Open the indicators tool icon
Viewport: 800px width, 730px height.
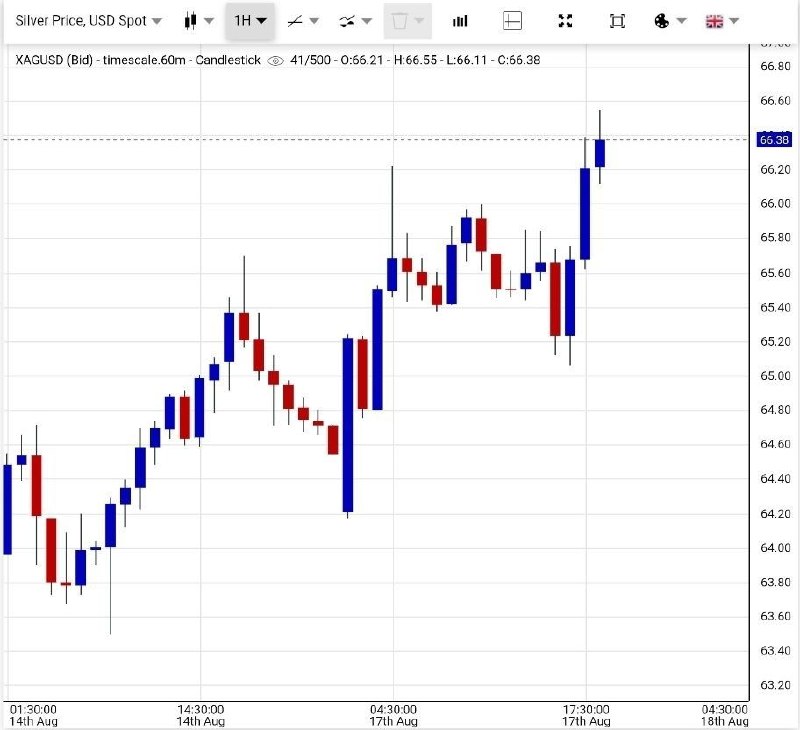[347, 21]
